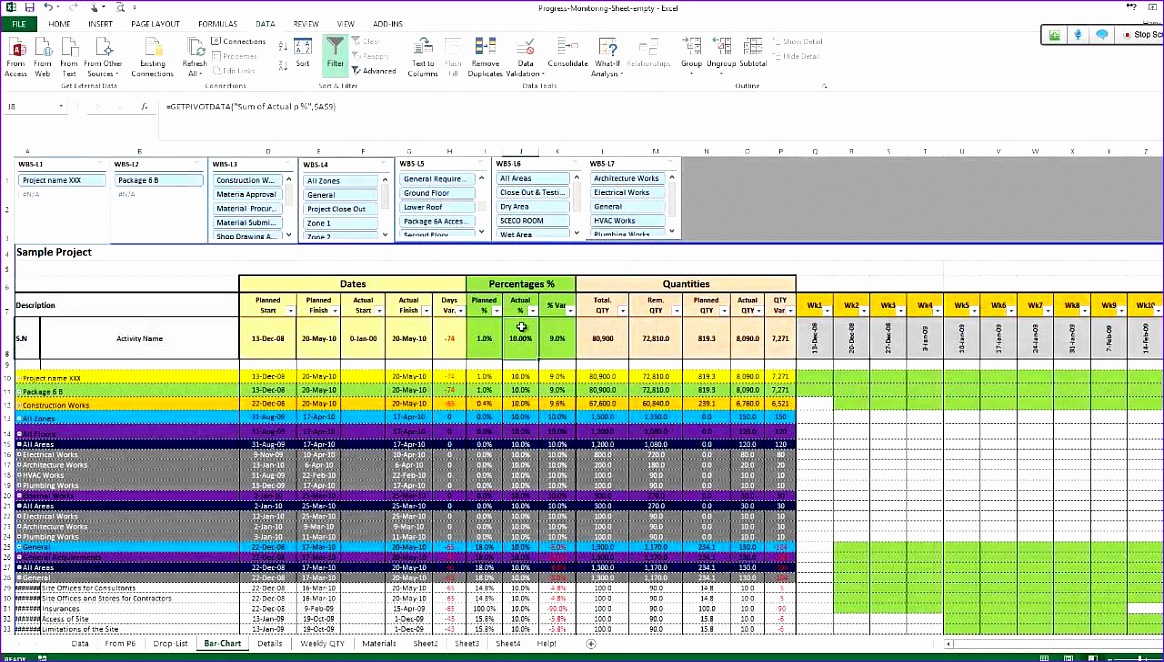Collapse the 'Package 6 B' row

point(19,391)
